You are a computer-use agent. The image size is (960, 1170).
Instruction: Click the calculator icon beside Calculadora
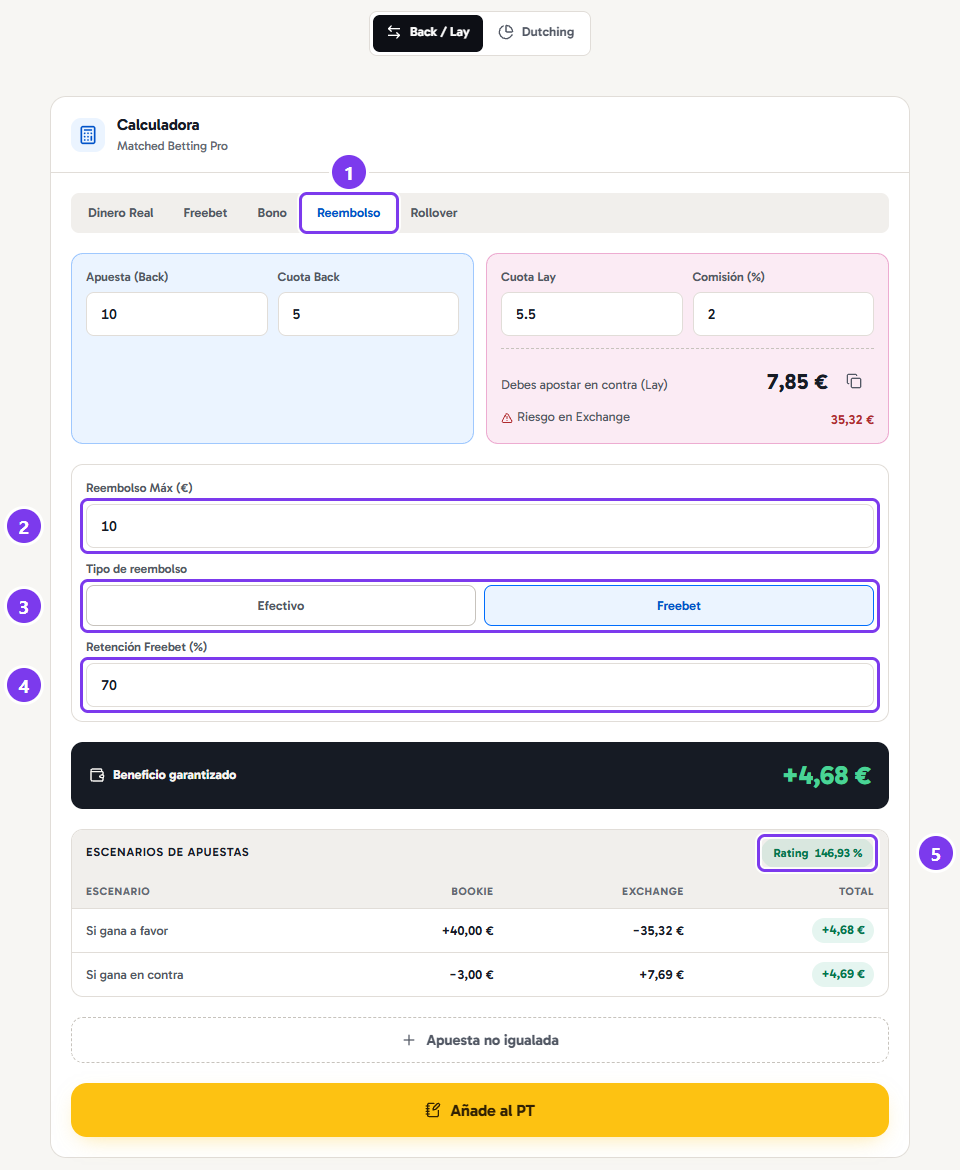click(x=88, y=135)
